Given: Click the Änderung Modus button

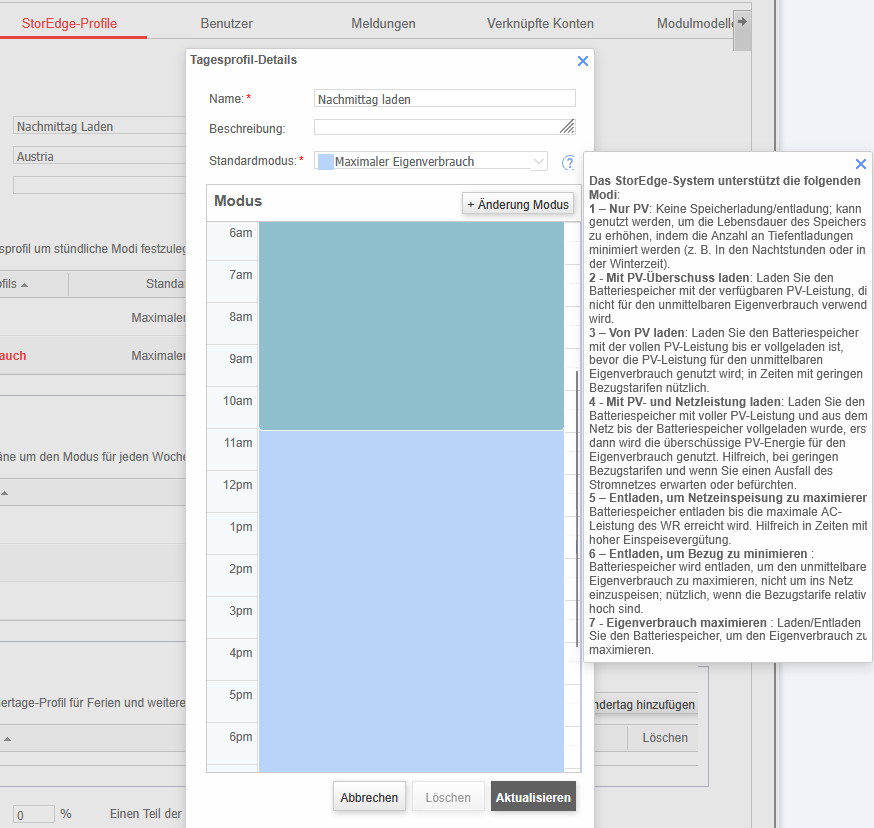Looking at the screenshot, I should pyautogui.click(x=518, y=204).
